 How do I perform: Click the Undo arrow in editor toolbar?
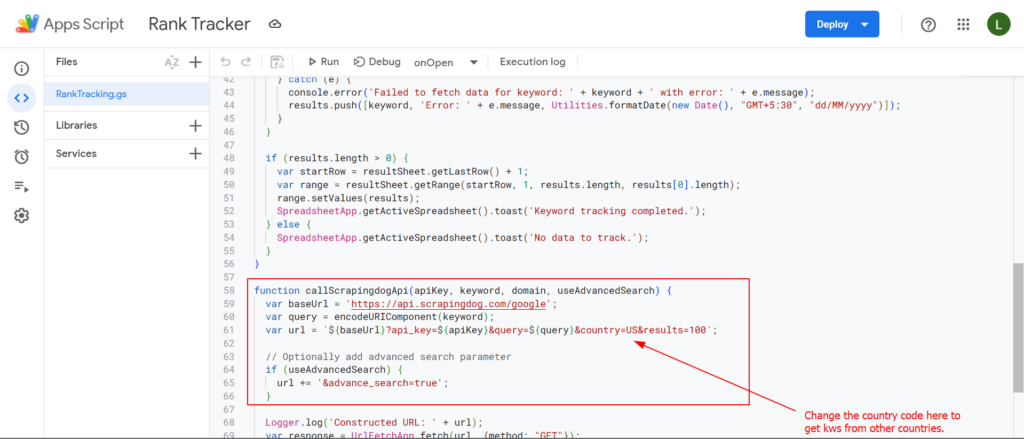pos(225,62)
